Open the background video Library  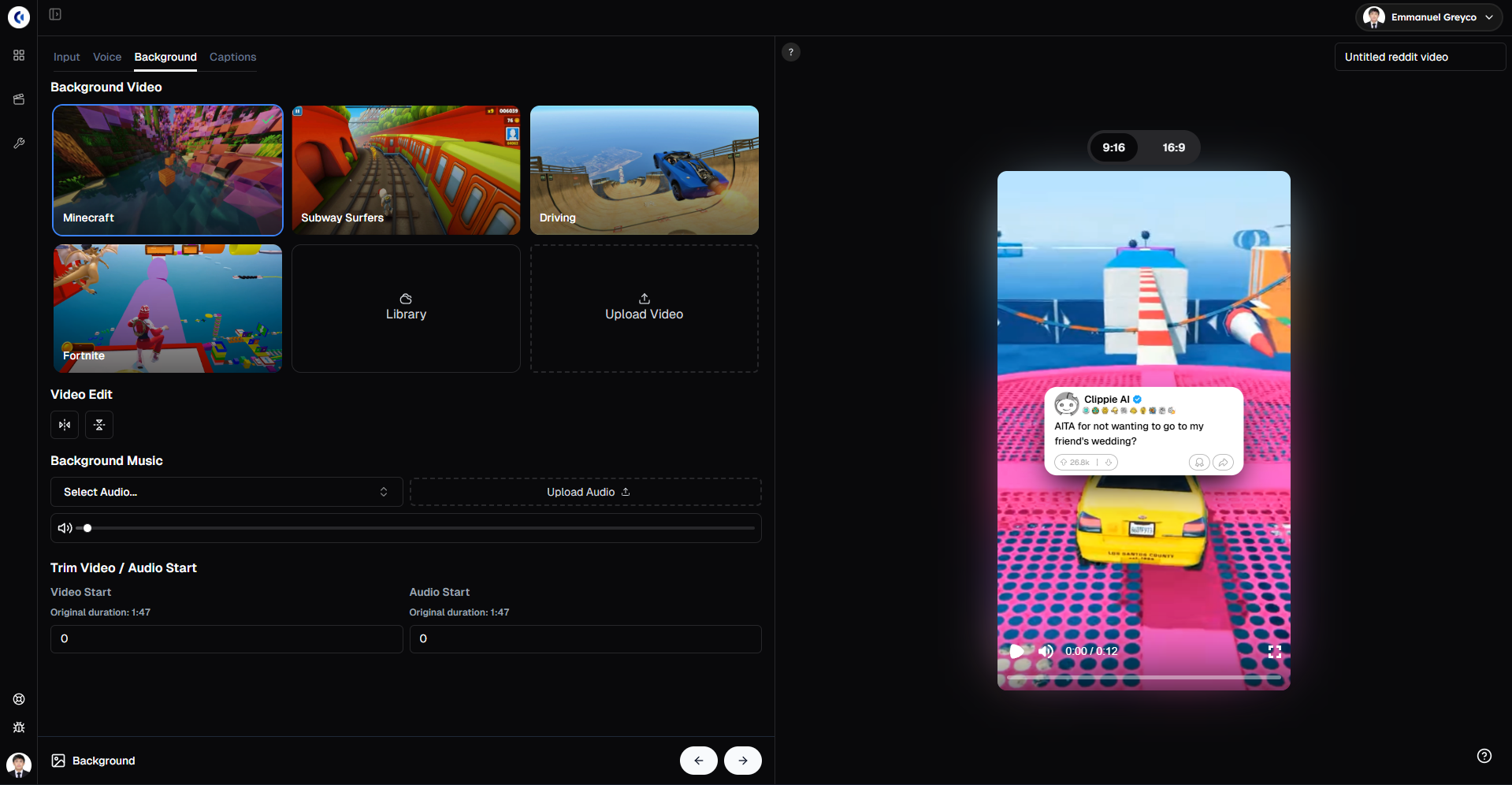tap(406, 308)
